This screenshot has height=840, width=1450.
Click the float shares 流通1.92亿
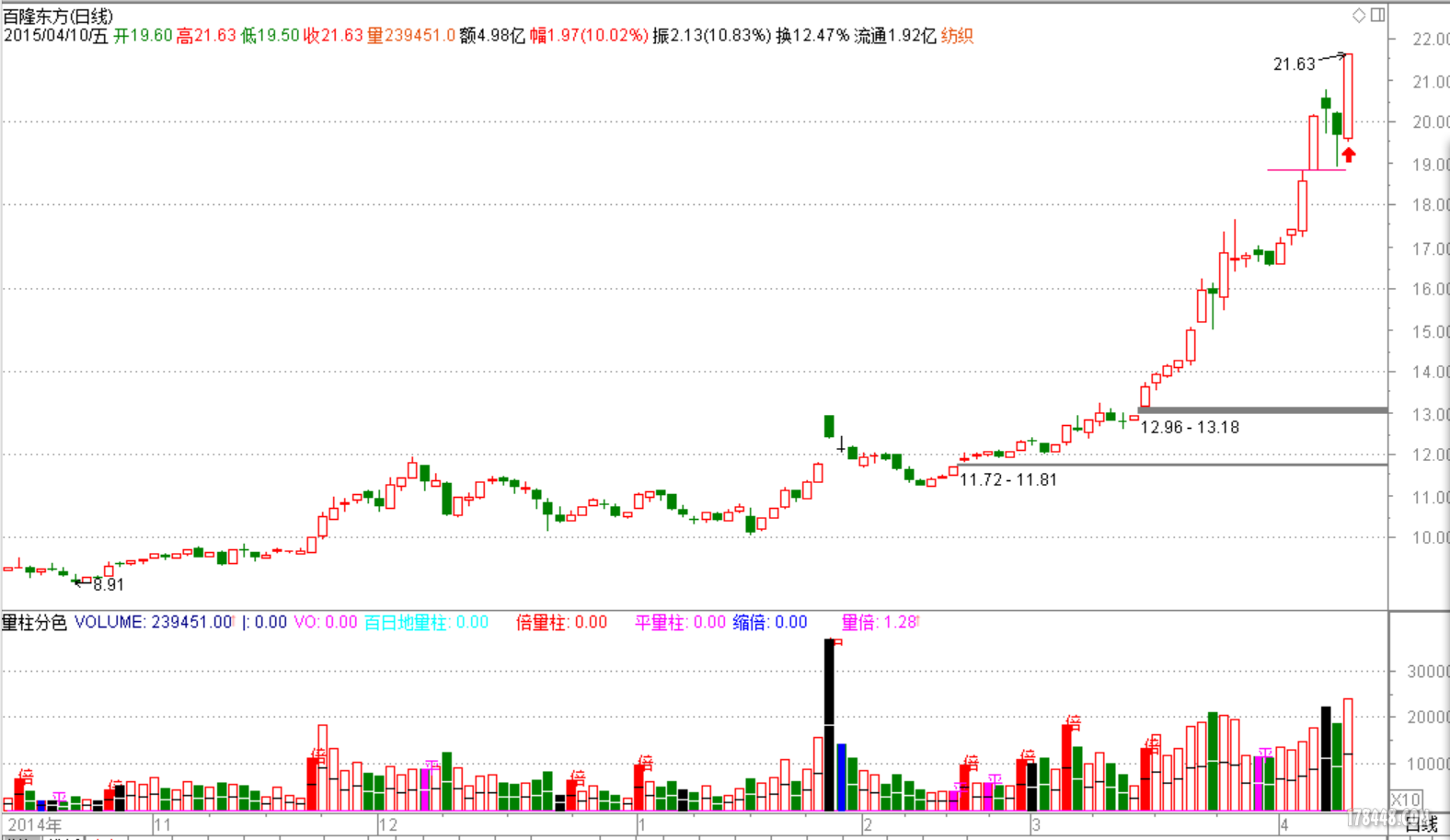tap(895, 36)
